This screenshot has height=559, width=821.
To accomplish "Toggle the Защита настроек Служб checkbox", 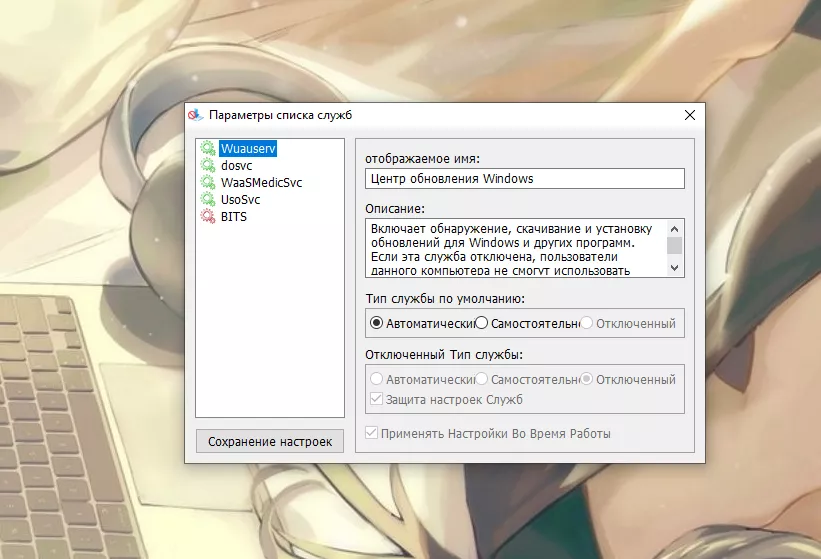I will (x=377, y=400).
